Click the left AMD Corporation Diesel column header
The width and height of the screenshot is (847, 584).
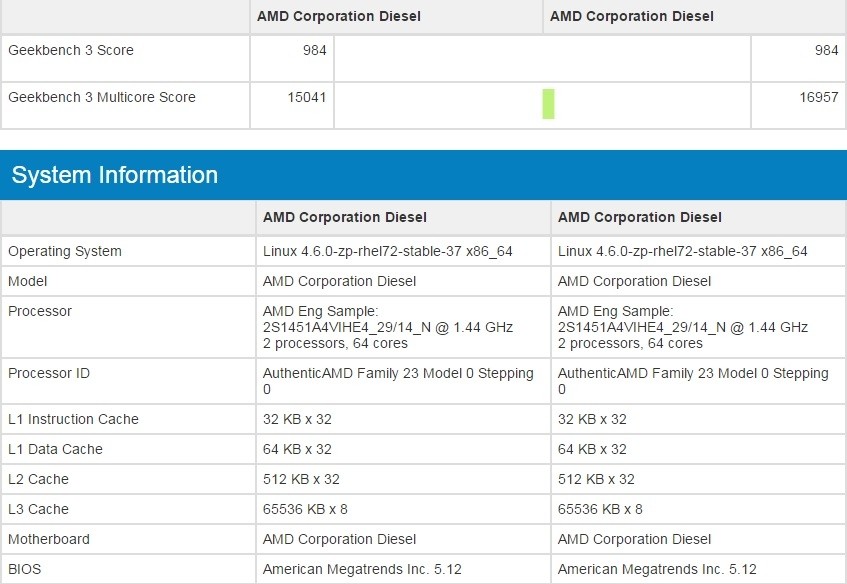tap(338, 16)
